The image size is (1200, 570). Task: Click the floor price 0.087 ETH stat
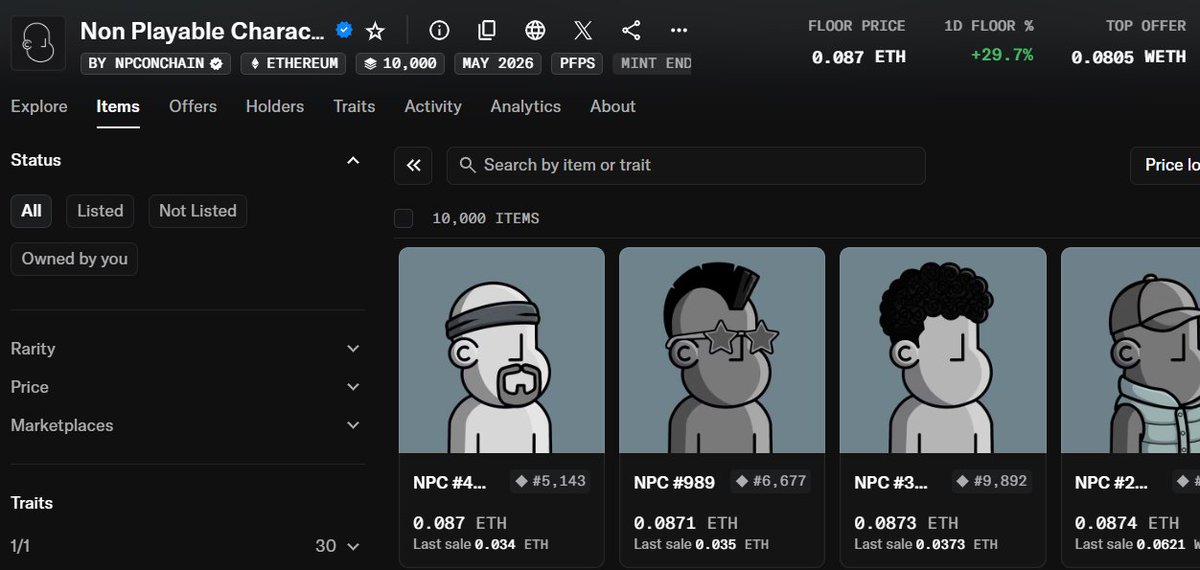858,57
